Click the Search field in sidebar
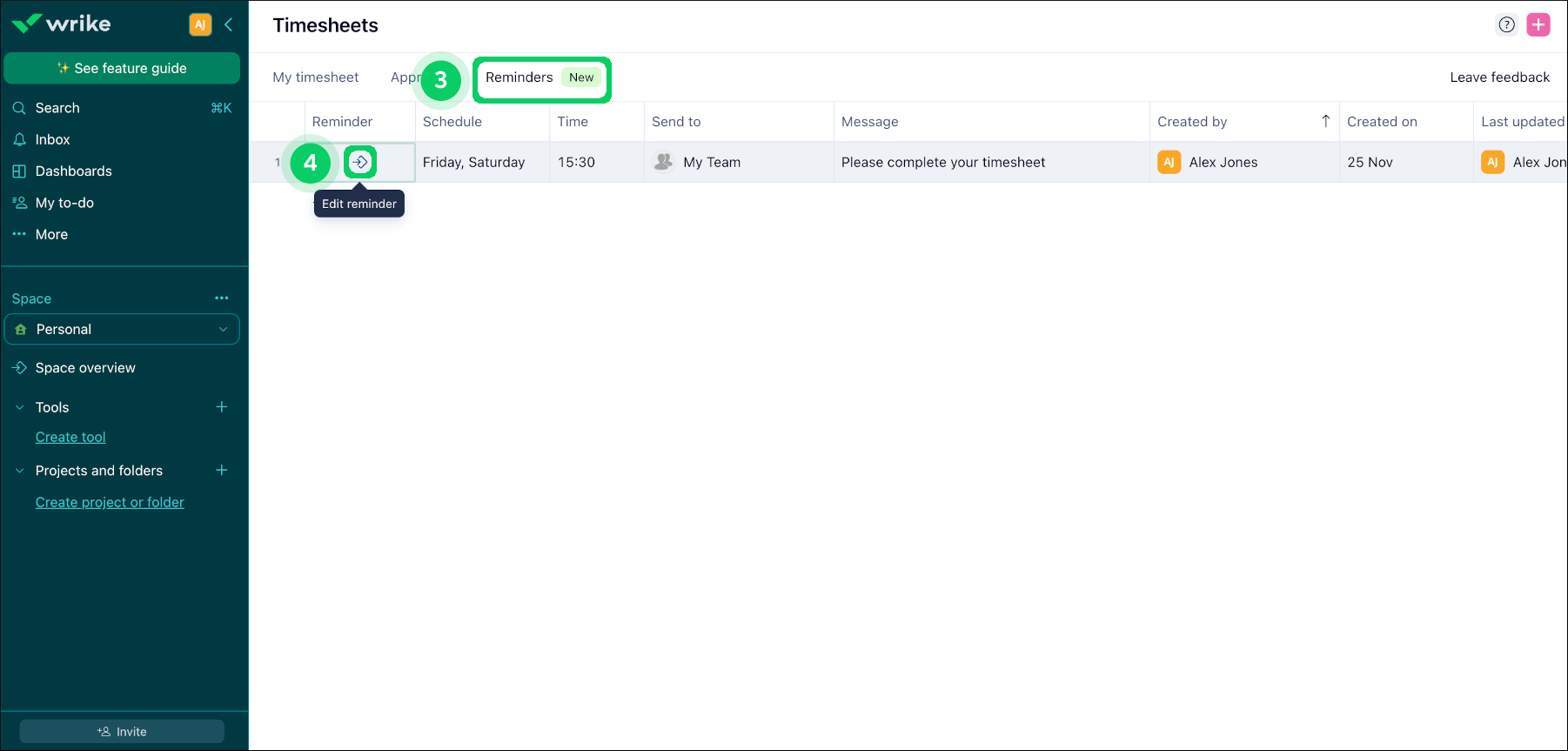This screenshot has width=1568, height=751. [x=122, y=108]
